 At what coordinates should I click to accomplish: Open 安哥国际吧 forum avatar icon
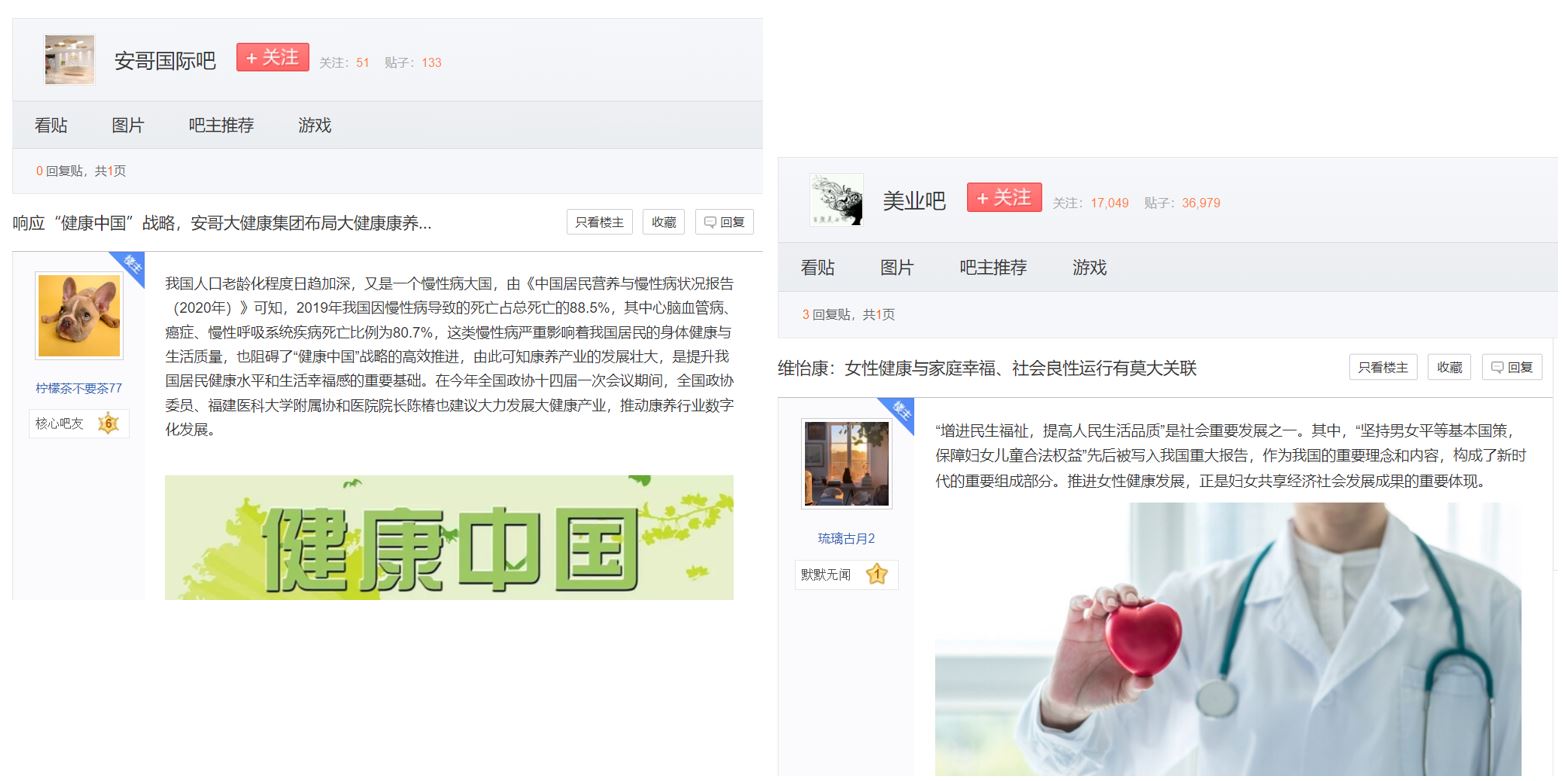coord(69,59)
